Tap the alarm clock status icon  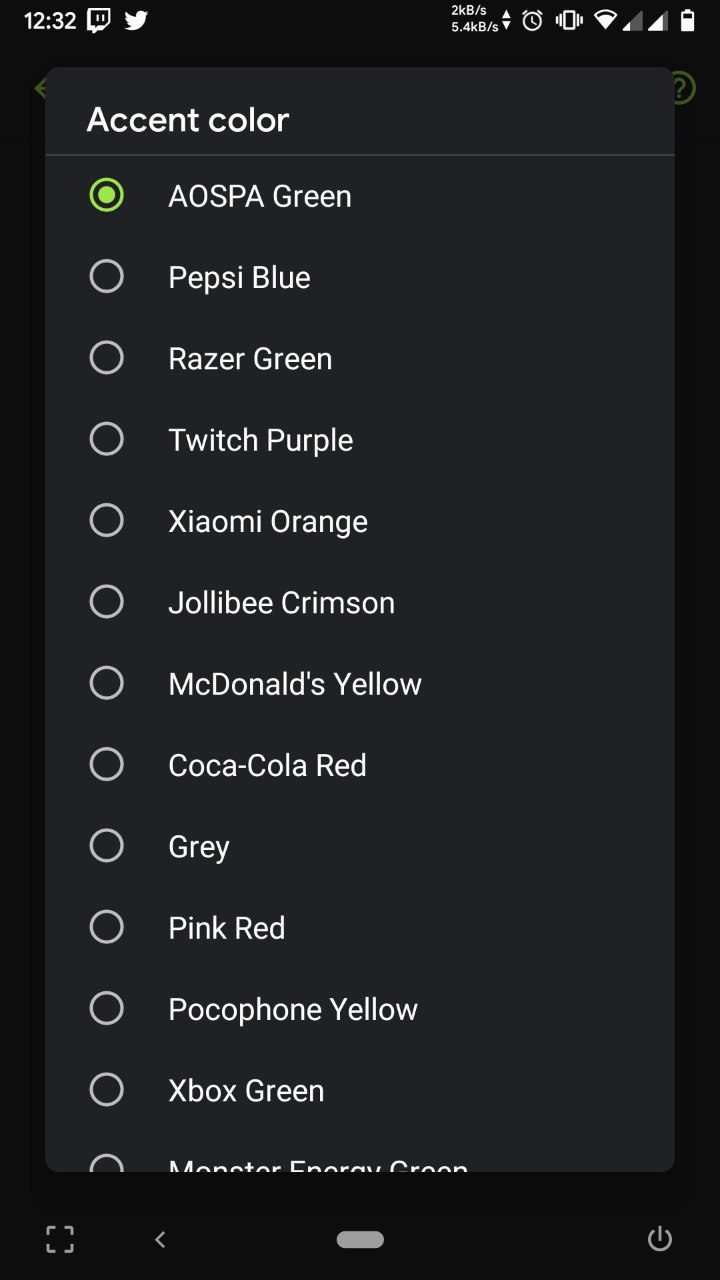coord(533,20)
